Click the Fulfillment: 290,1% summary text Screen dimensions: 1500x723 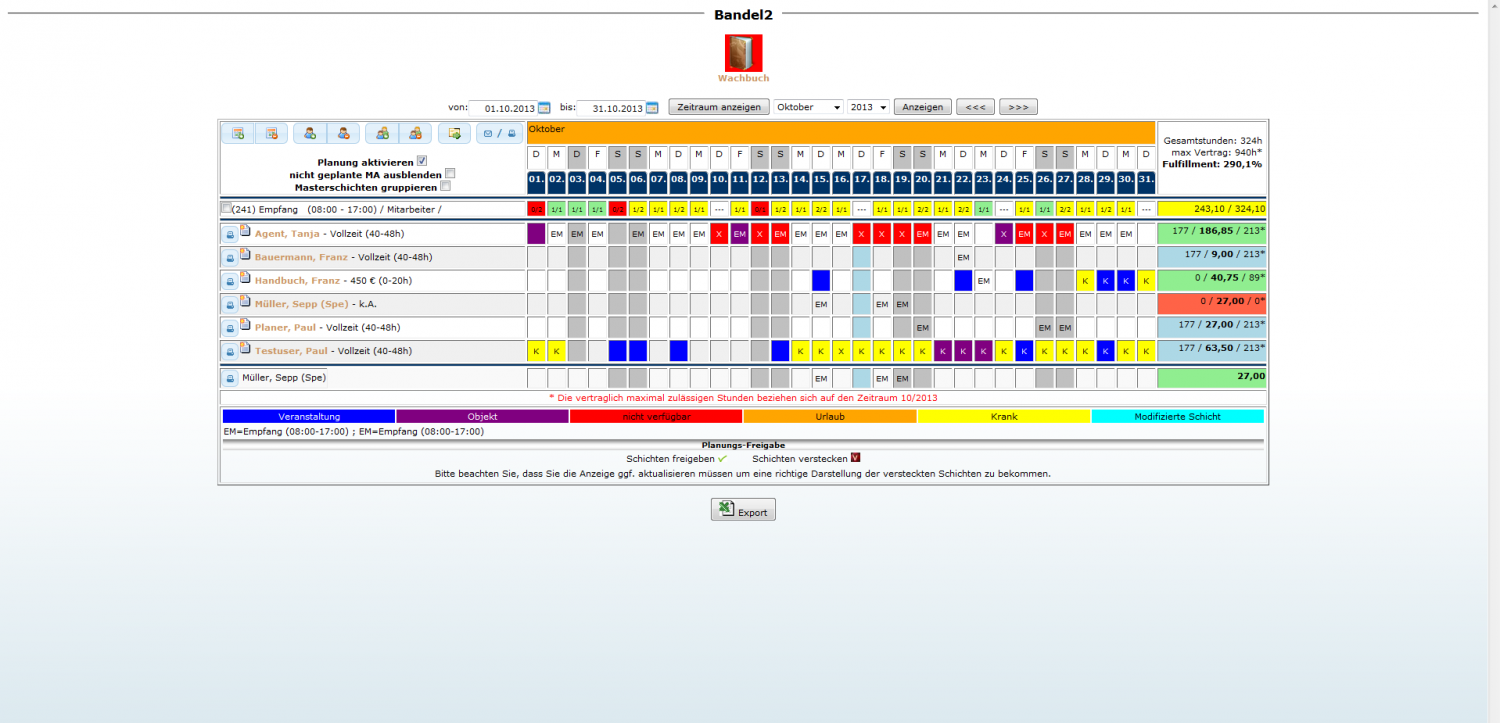1212,164
